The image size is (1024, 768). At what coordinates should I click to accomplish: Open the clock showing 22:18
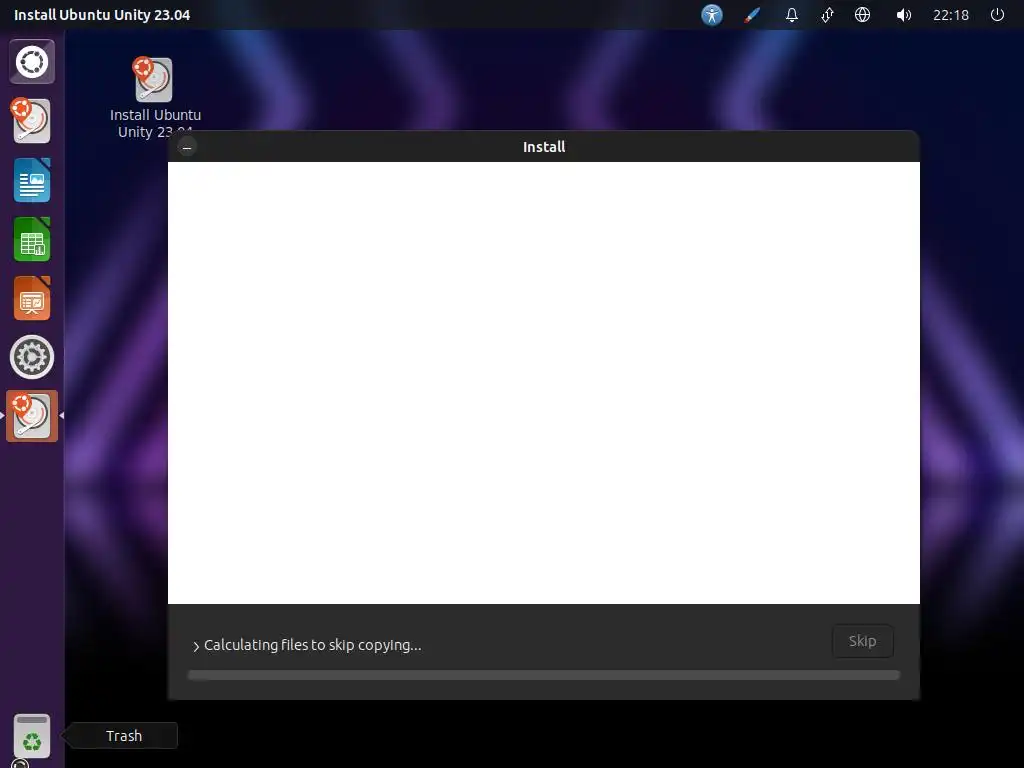[x=951, y=14]
